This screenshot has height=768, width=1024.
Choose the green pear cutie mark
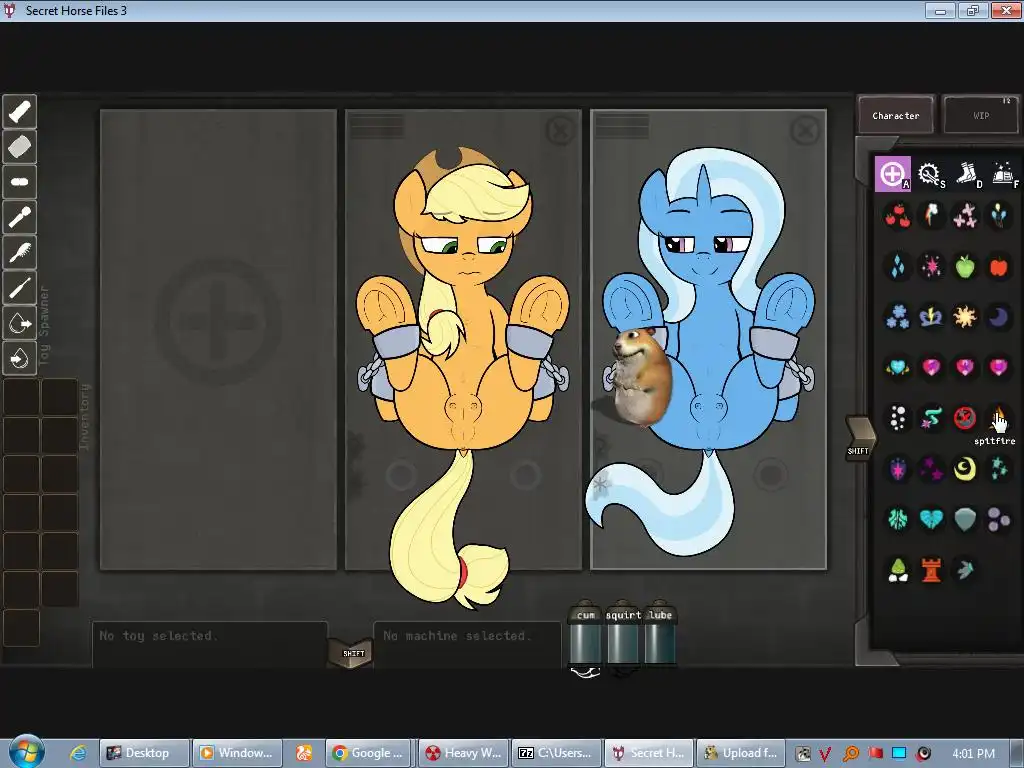coord(897,569)
